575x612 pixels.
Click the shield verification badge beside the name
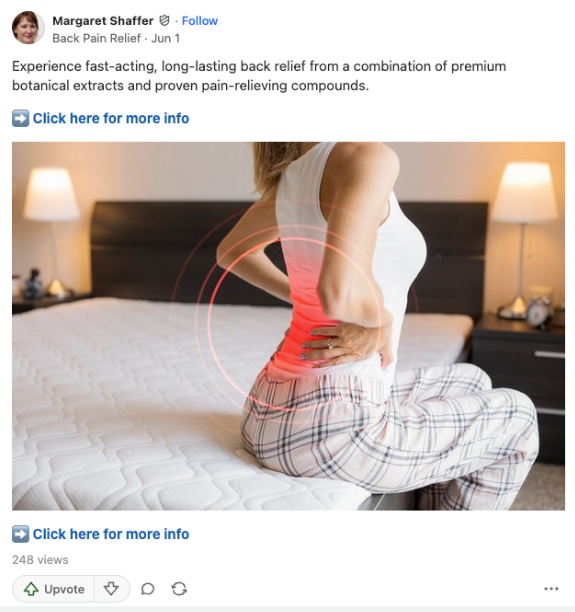(165, 20)
